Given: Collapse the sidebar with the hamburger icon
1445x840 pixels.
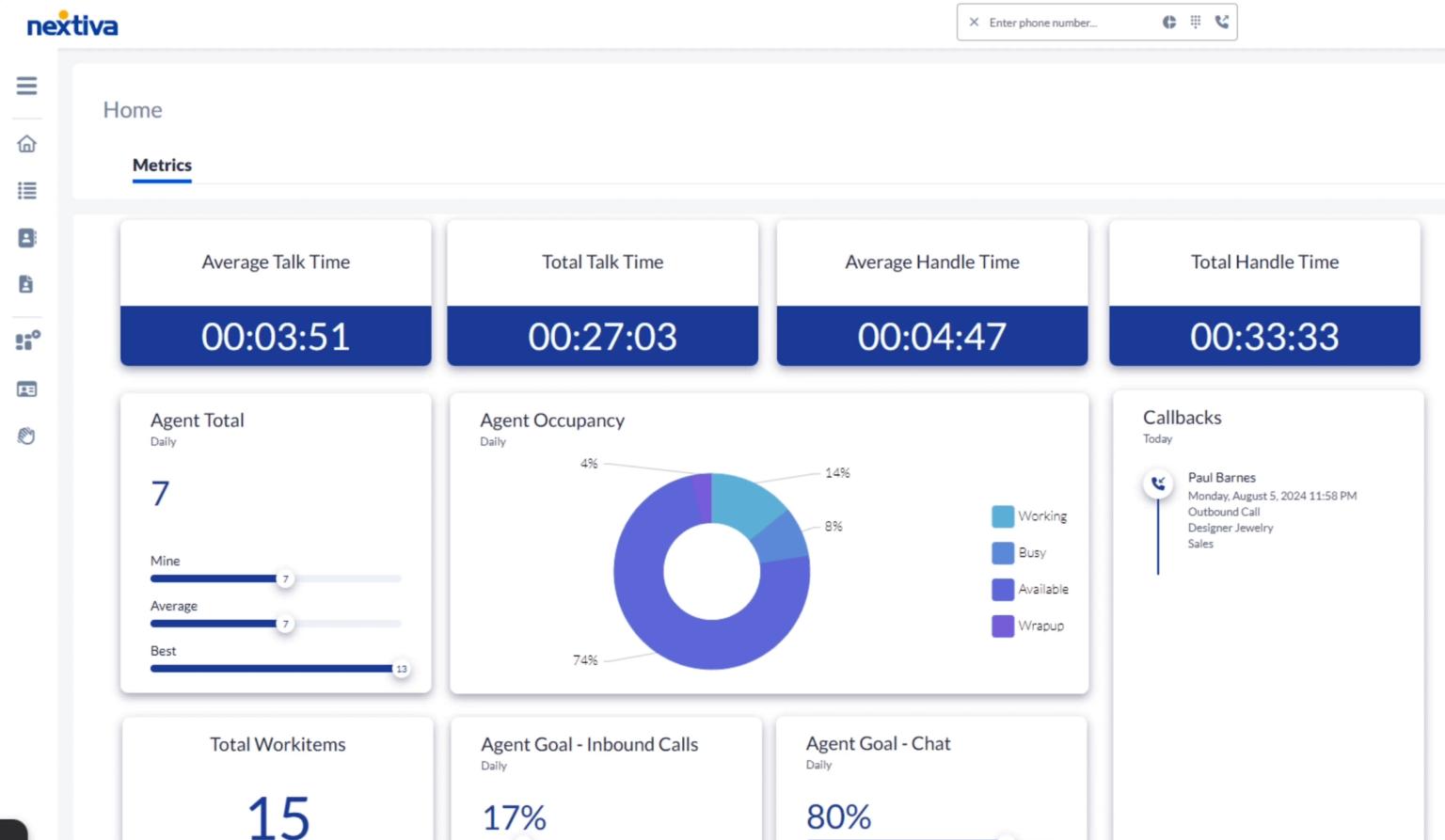Looking at the screenshot, I should point(25,85).
